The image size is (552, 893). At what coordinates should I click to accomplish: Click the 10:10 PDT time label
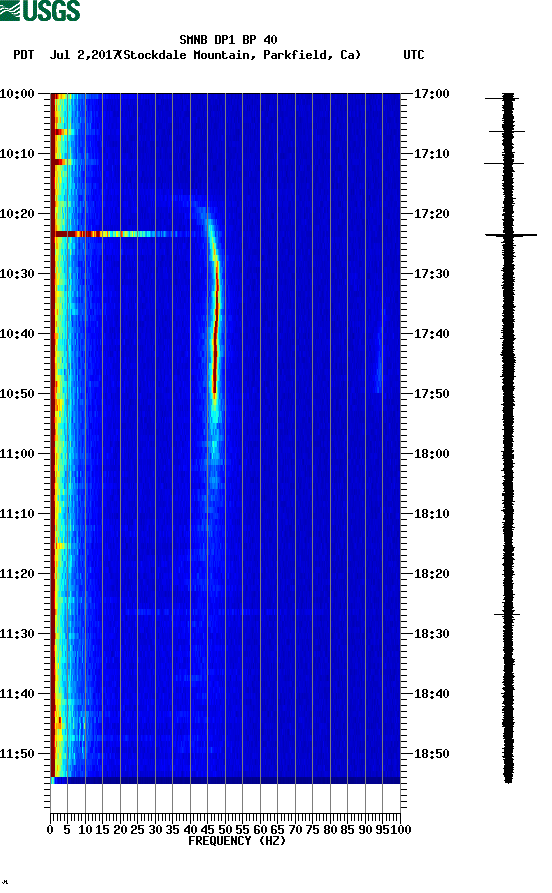pos(18,154)
